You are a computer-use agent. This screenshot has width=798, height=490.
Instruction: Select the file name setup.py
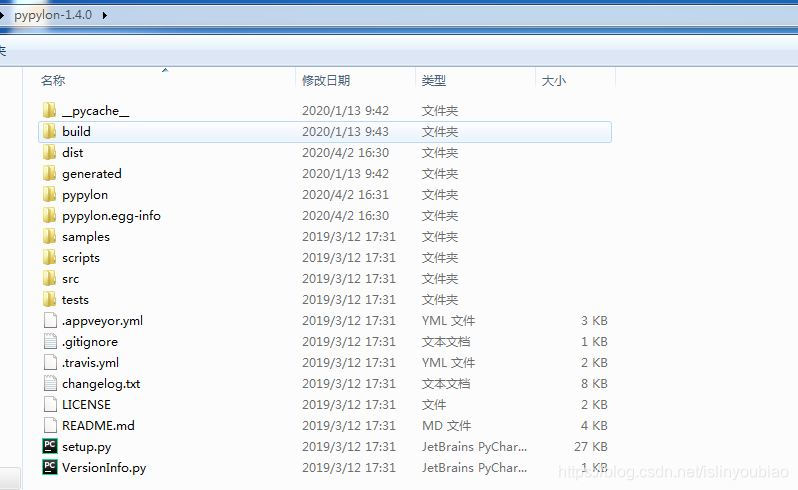point(87,447)
